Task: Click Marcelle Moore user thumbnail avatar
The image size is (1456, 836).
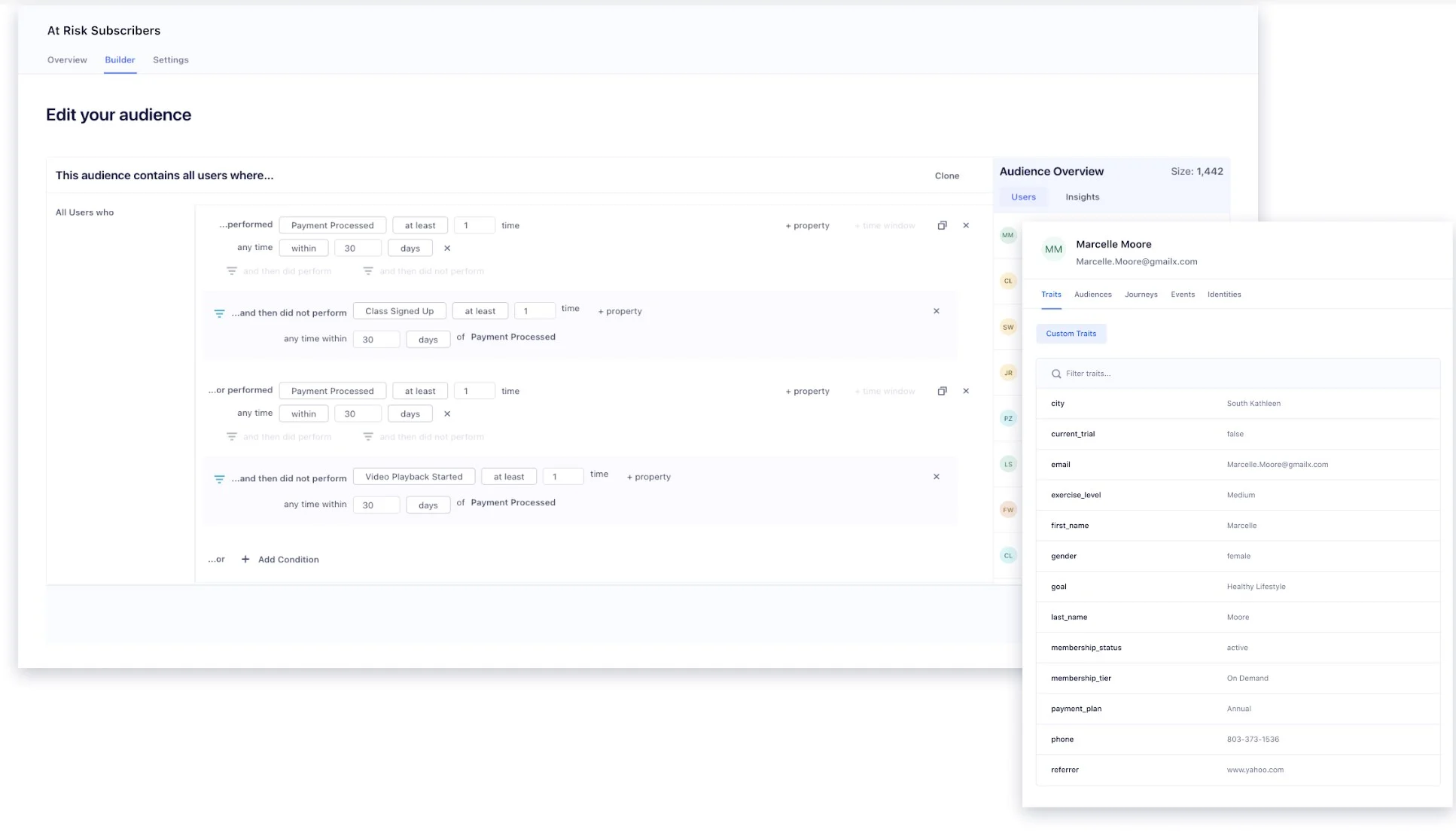Action: (1008, 234)
